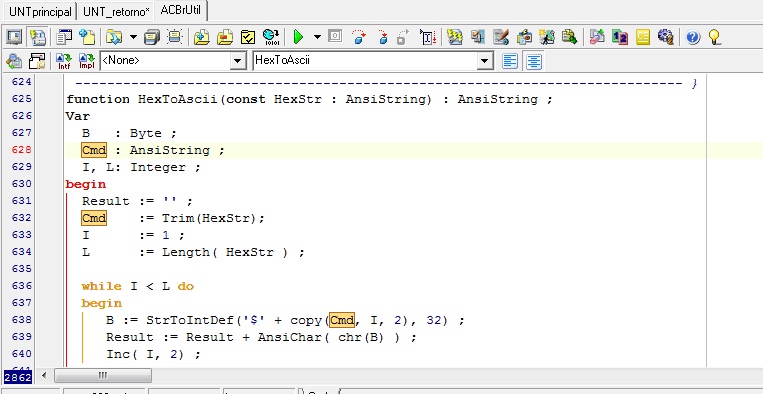Click line number 628 in gutter

pyautogui.click(x=22, y=150)
